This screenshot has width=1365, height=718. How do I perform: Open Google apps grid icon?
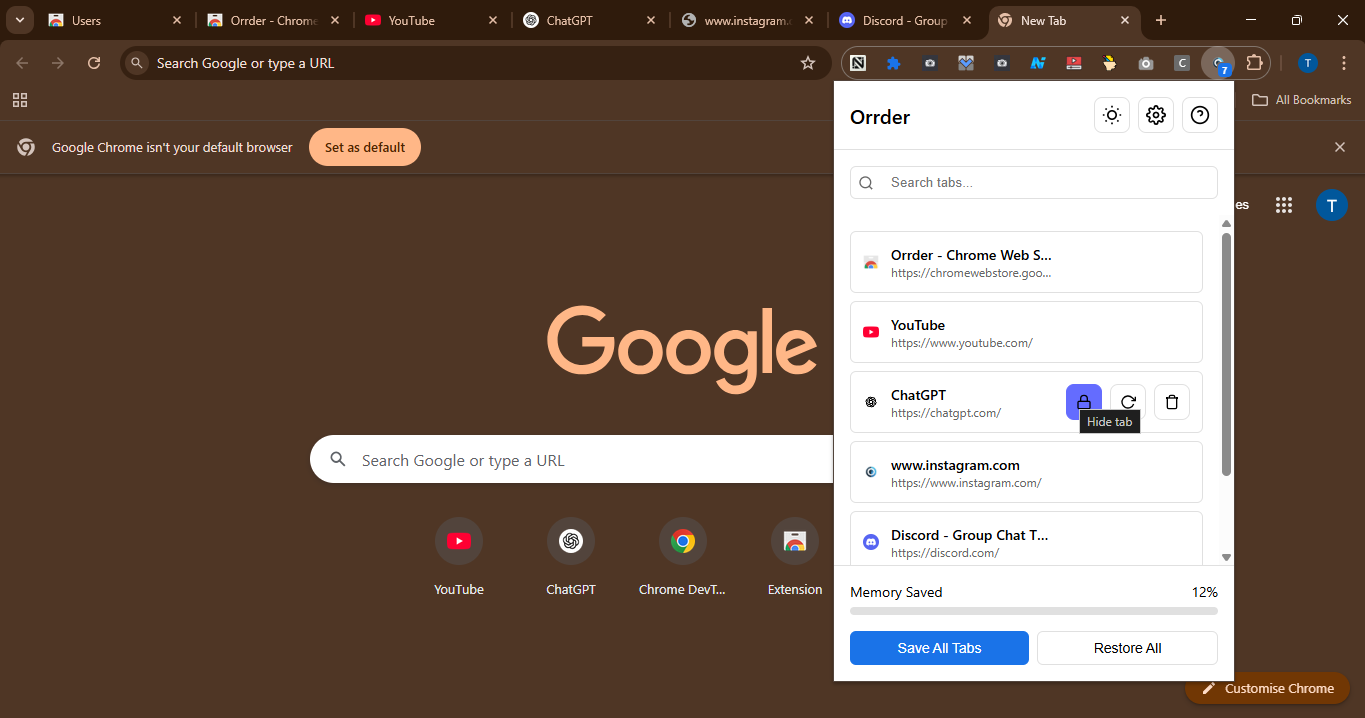pos(1284,205)
